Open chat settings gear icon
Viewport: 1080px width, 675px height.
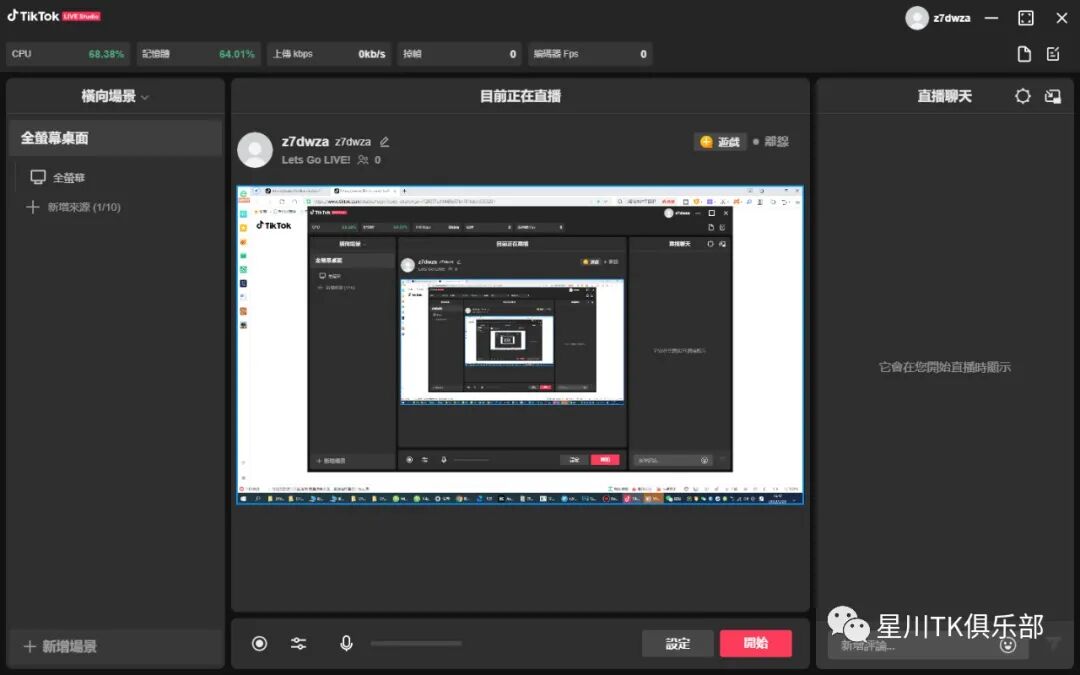1023,96
